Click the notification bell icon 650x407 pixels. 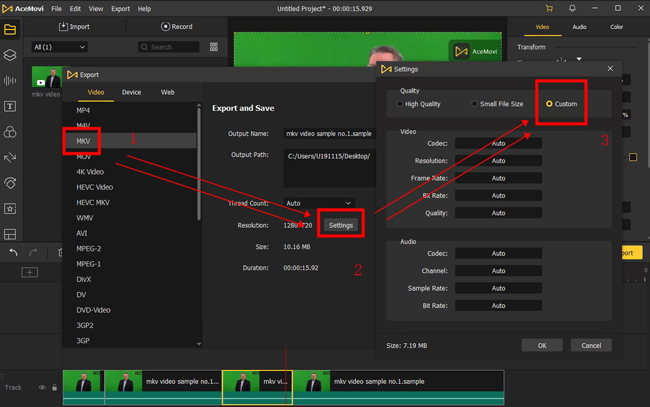coord(572,8)
